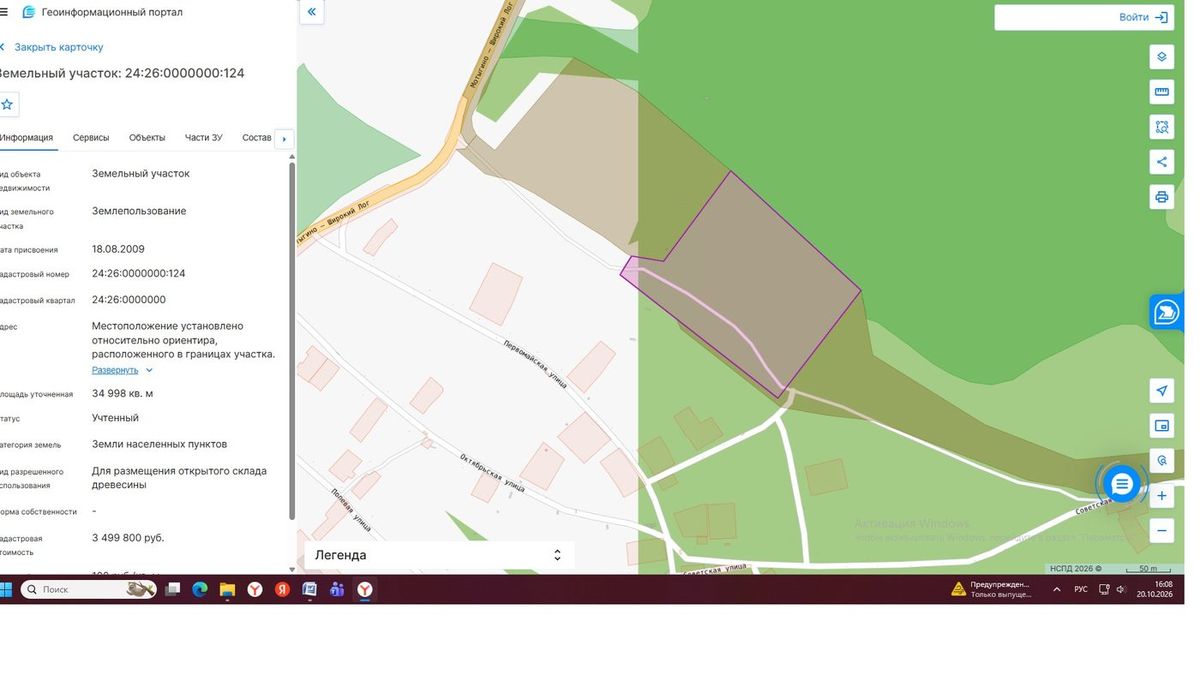Select the Информация tab
This screenshot has height=675, width=1200.
point(26,138)
